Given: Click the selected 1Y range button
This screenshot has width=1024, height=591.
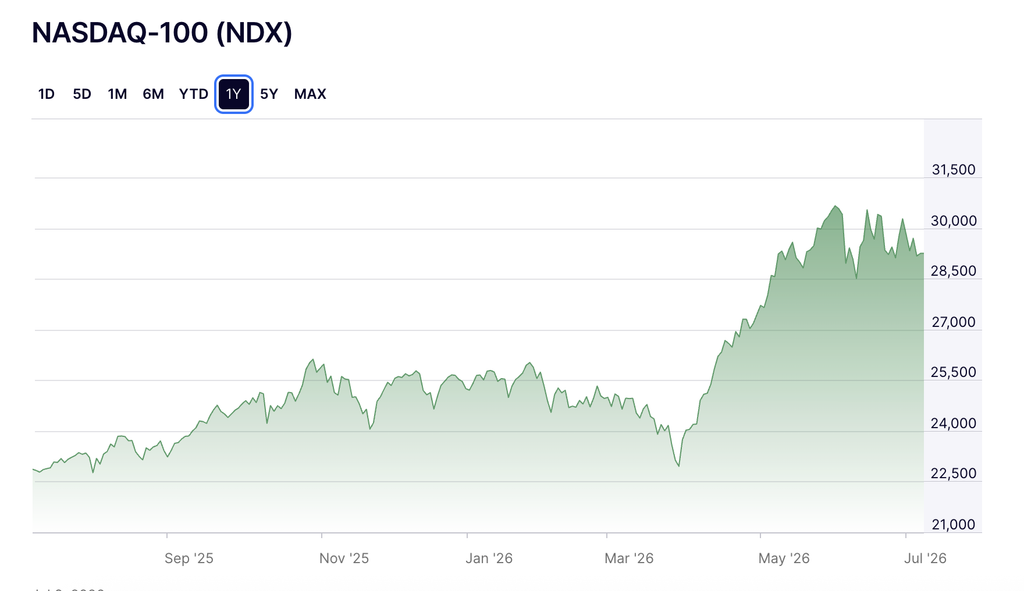Looking at the screenshot, I should click(x=234, y=94).
